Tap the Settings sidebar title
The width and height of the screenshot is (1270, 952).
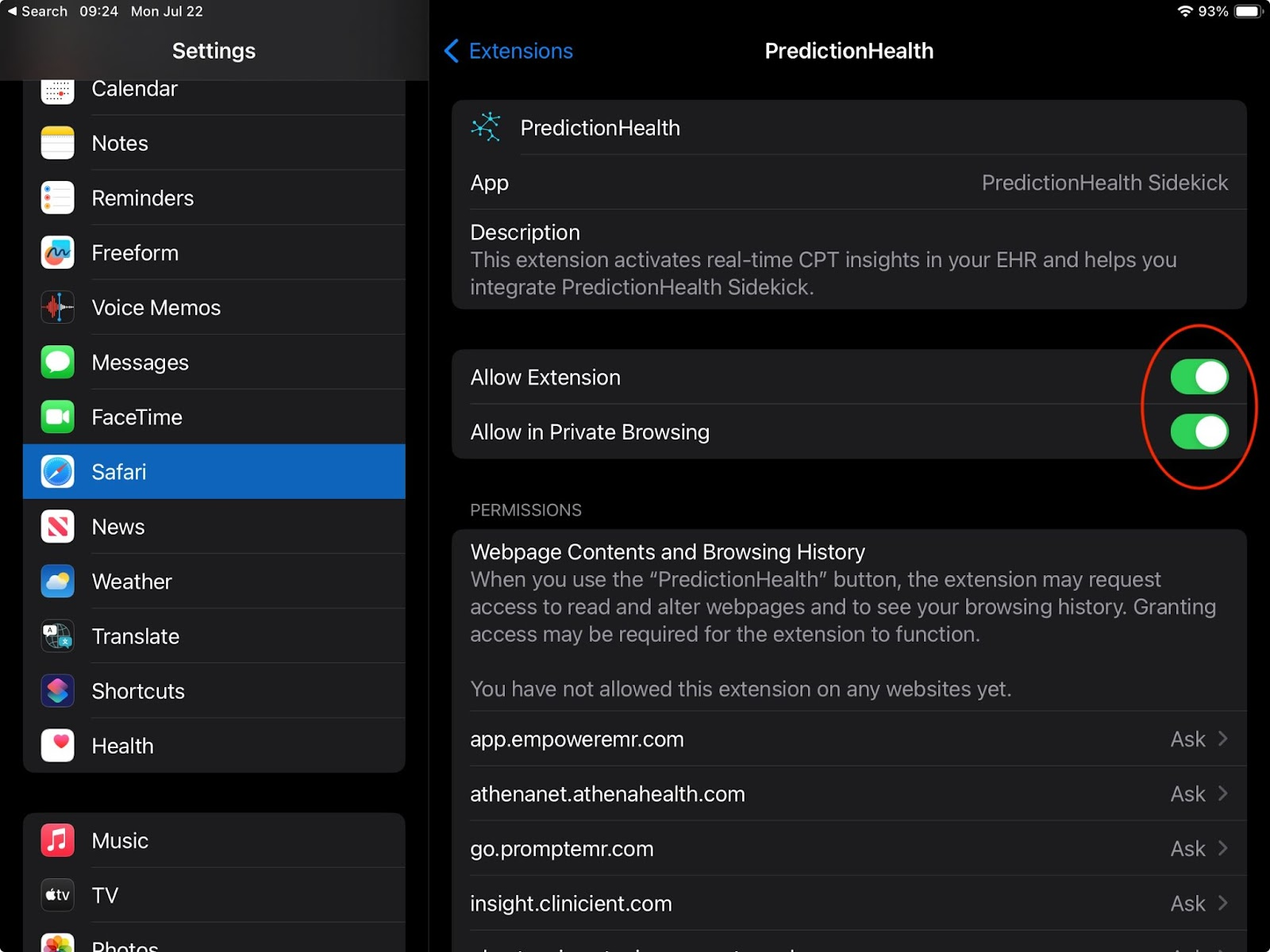pyautogui.click(x=214, y=51)
